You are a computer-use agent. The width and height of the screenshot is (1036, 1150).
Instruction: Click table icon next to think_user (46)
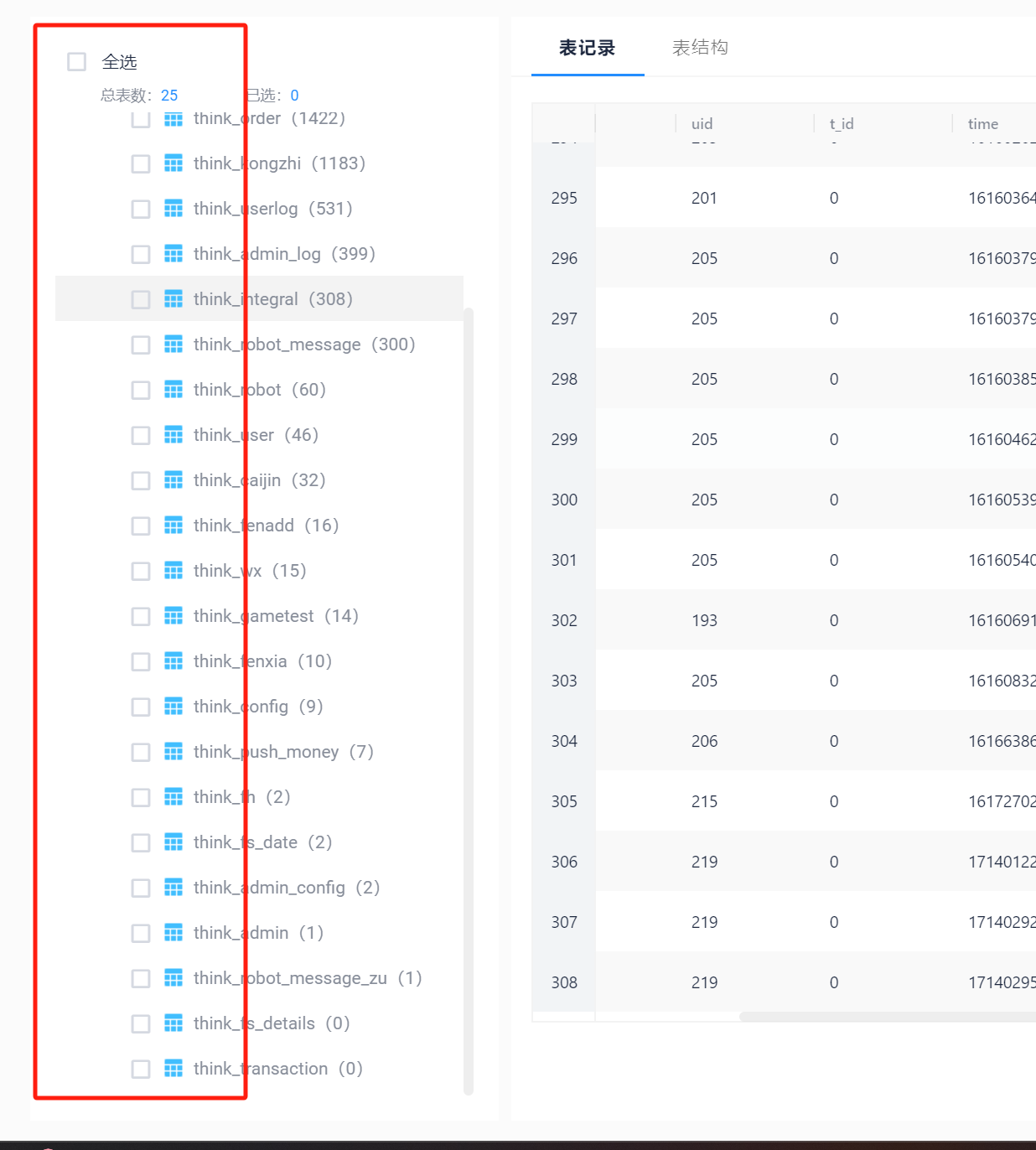click(x=174, y=435)
